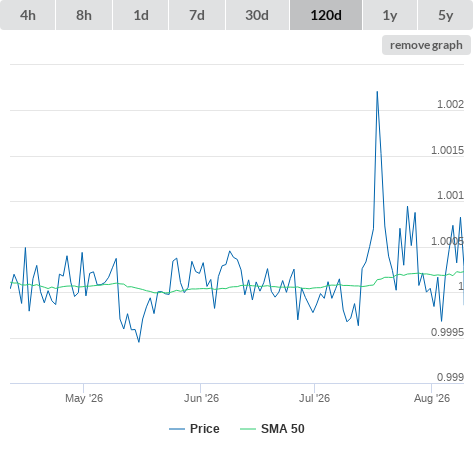
Task: Click the blue Price legend line marker
Action: (177, 429)
